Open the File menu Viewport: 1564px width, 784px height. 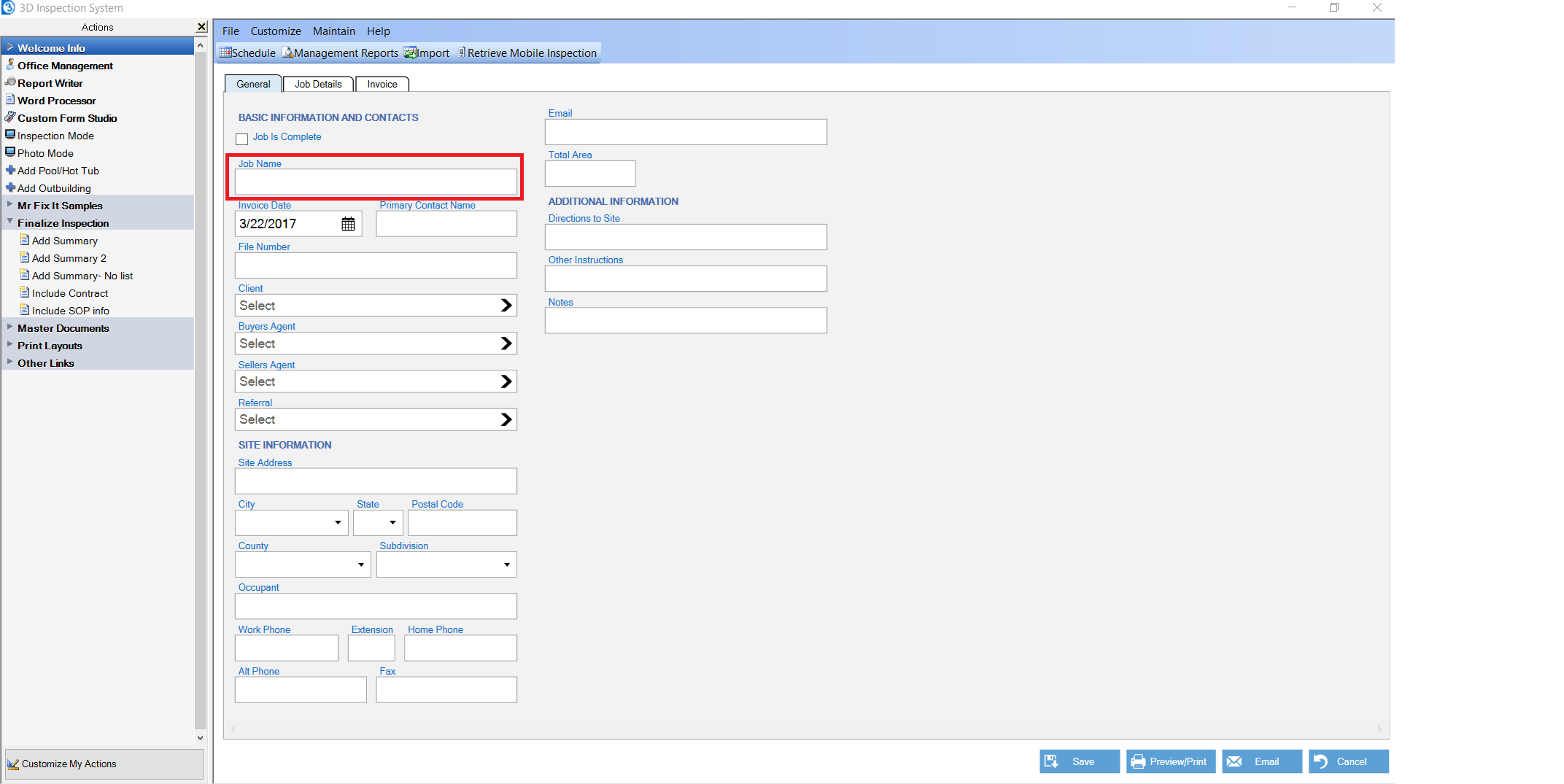pos(231,31)
